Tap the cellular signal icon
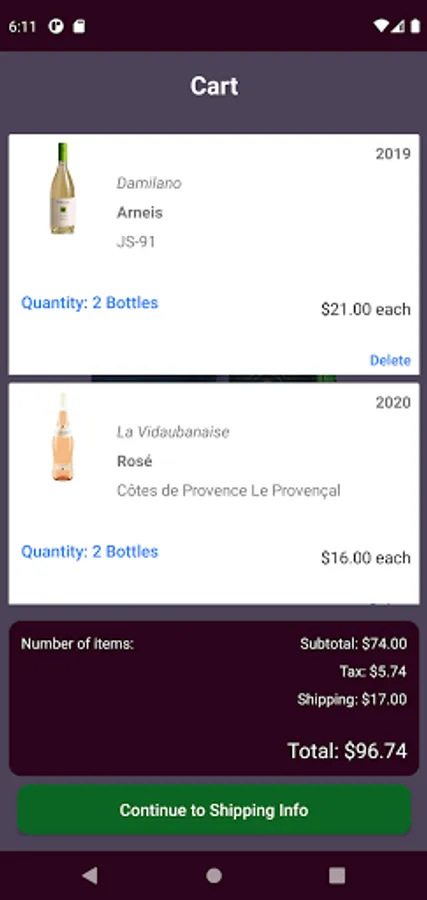The width and height of the screenshot is (427, 900). pyautogui.click(x=398, y=26)
